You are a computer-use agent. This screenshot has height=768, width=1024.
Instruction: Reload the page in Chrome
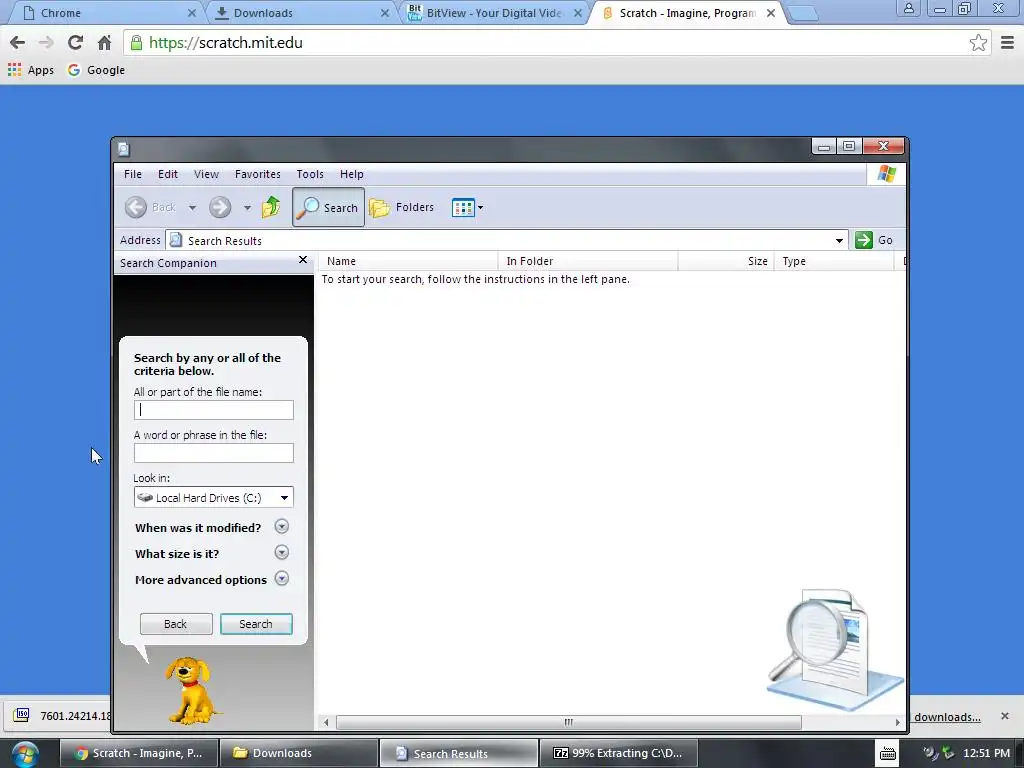coord(75,43)
